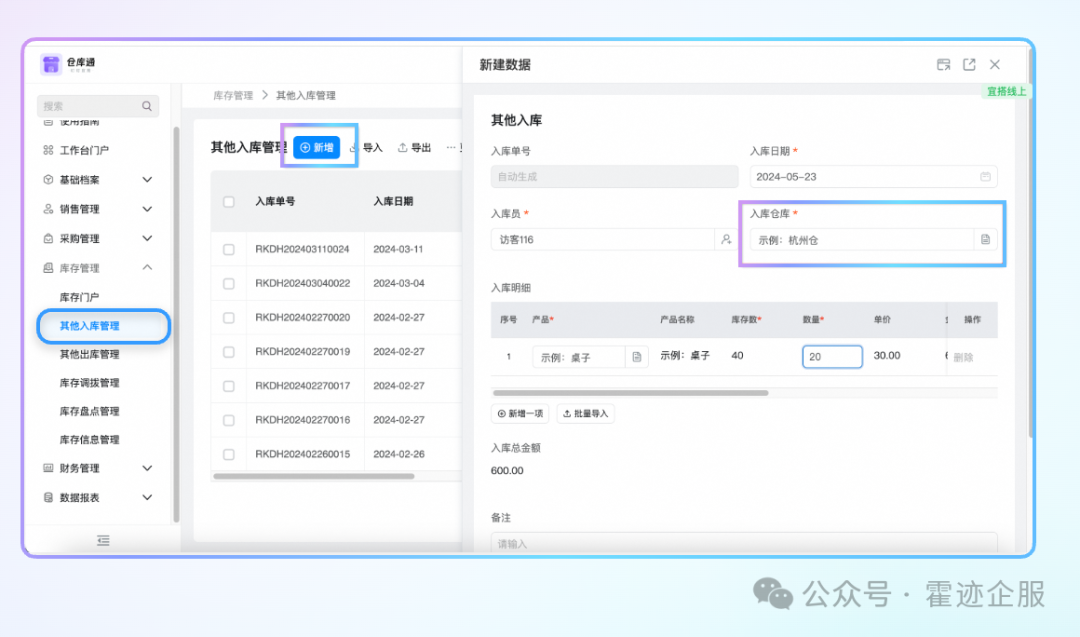Viewport: 1080px width, 637px height.
Task: Click the calendar icon in 入库日期 field
Action: click(x=985, y=177)
